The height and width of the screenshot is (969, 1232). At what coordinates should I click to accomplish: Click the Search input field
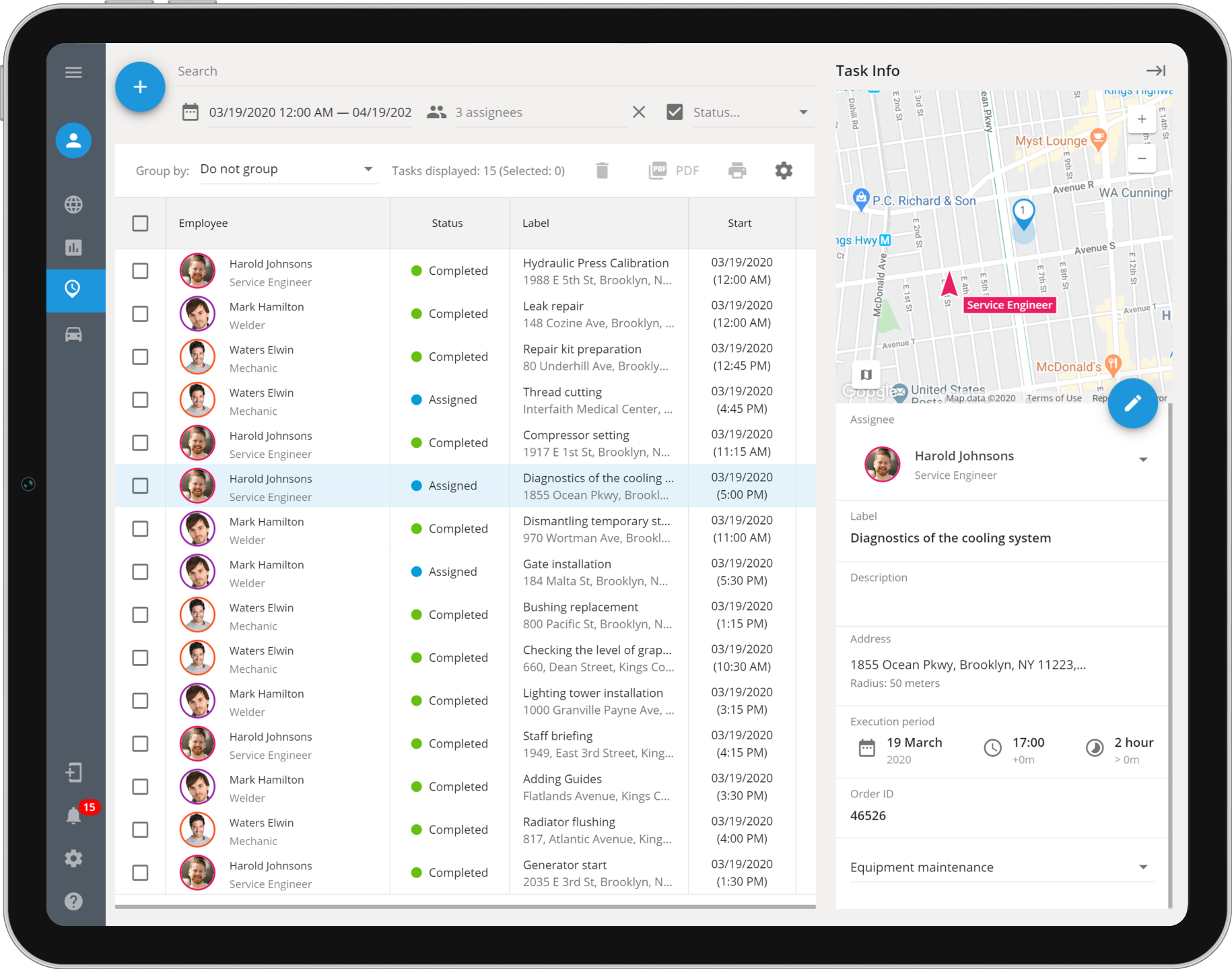click(495, 71)
